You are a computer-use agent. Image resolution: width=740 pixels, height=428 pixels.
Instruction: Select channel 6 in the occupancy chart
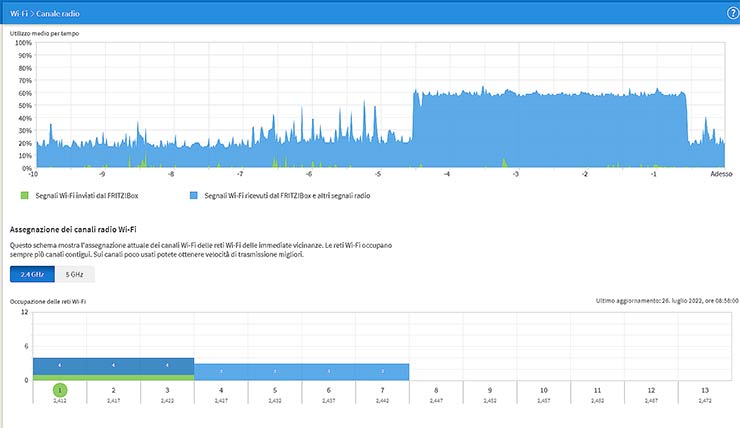click(x=329, y=390)
